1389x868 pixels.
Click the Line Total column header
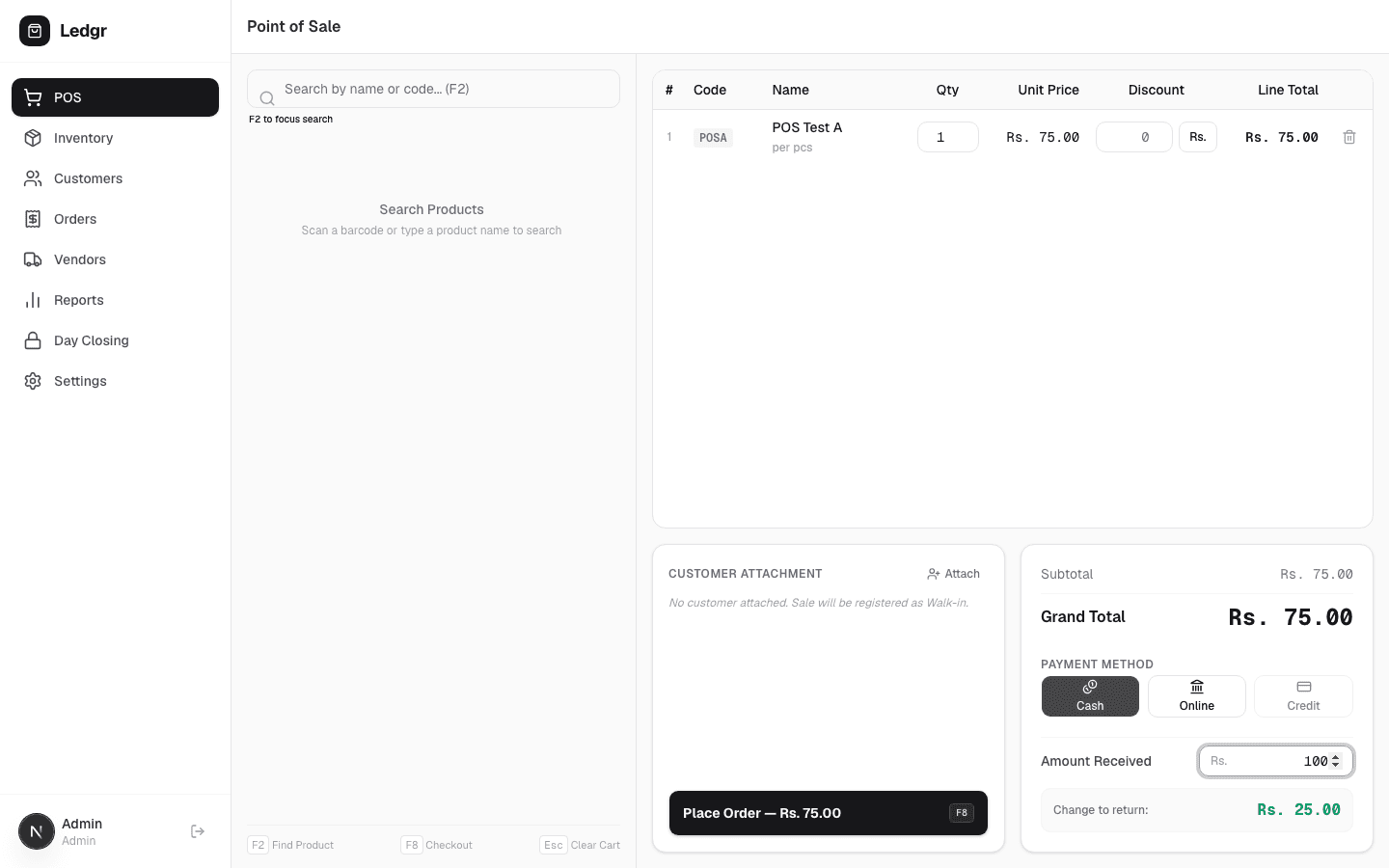1288,90
